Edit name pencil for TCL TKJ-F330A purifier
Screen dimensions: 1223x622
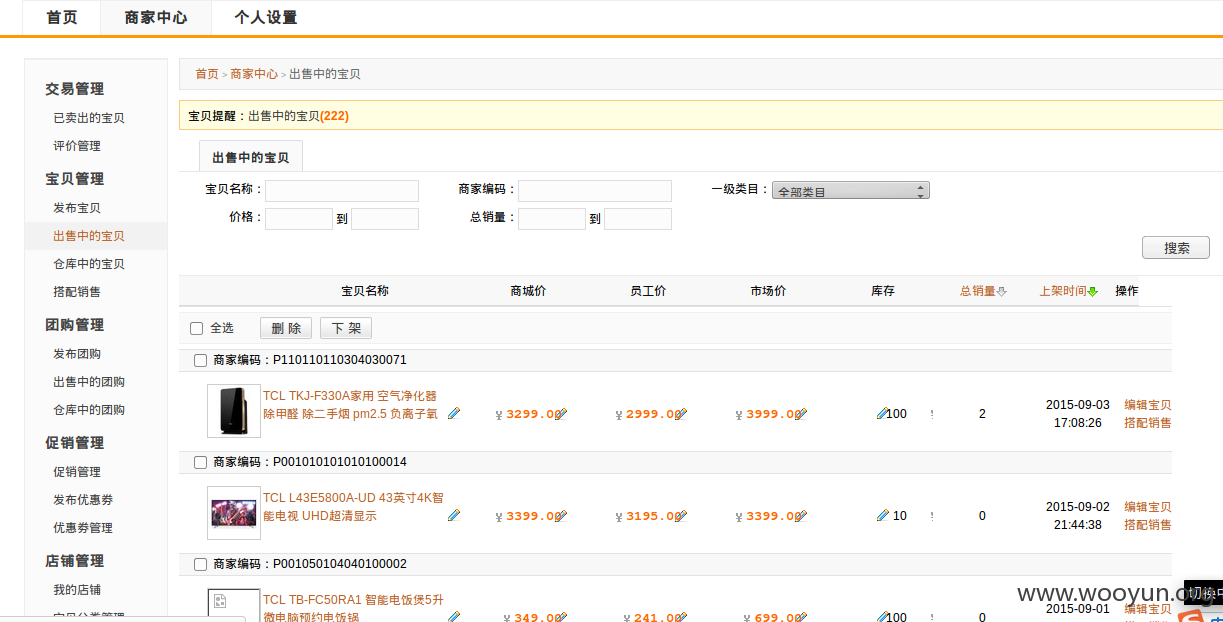tap(454, 413)
